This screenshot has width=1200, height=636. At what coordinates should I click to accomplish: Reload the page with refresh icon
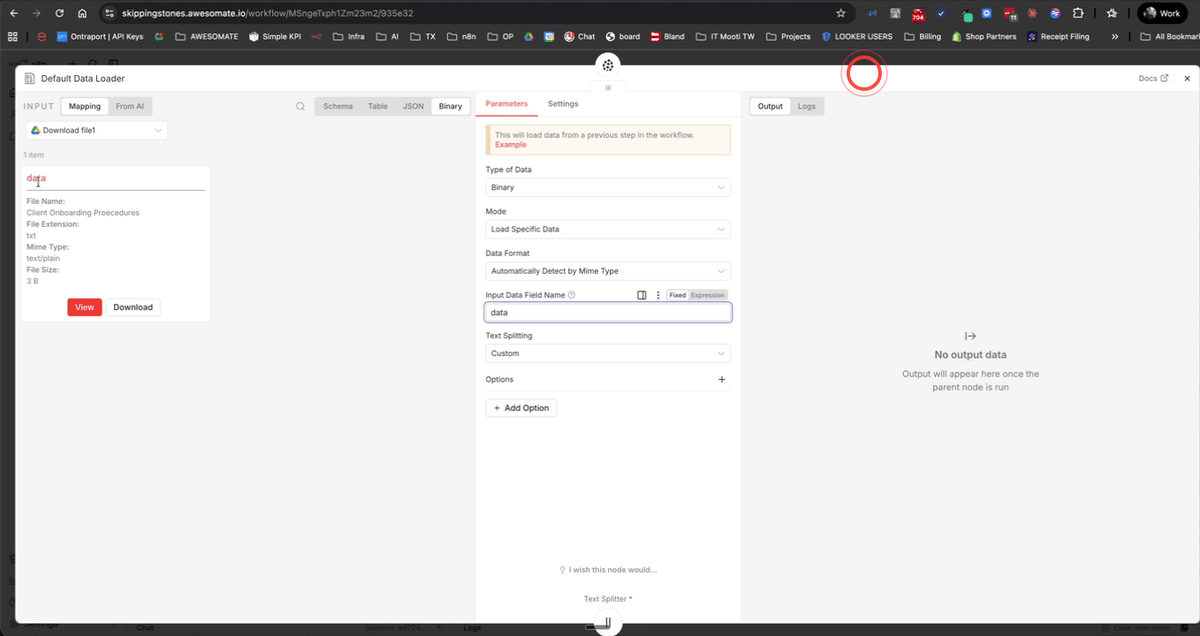coord(59,14)
